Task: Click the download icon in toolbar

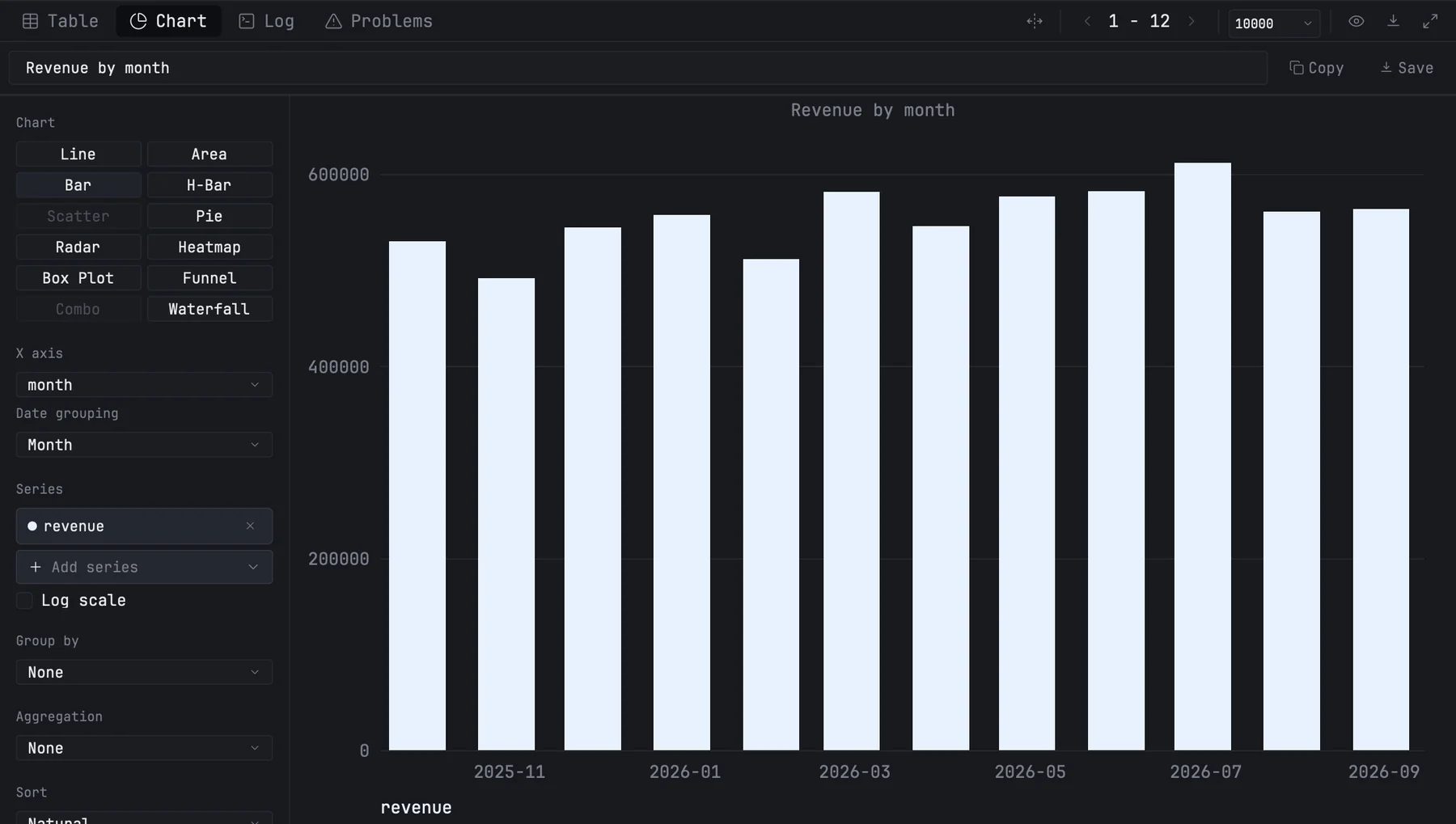Action: 1393,21
